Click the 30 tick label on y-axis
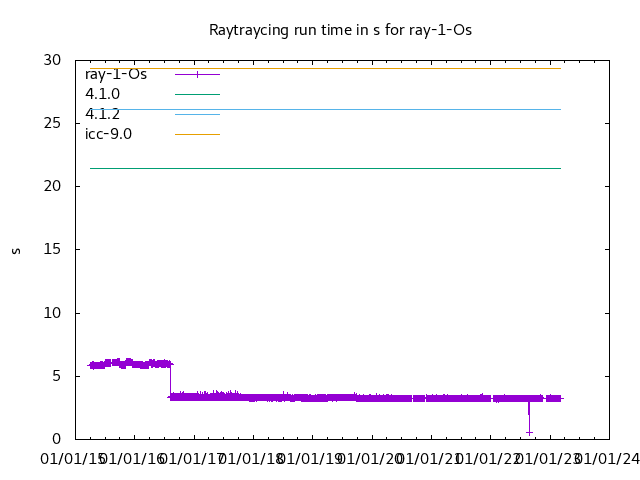The image size is (640, 480). point(54,60)
